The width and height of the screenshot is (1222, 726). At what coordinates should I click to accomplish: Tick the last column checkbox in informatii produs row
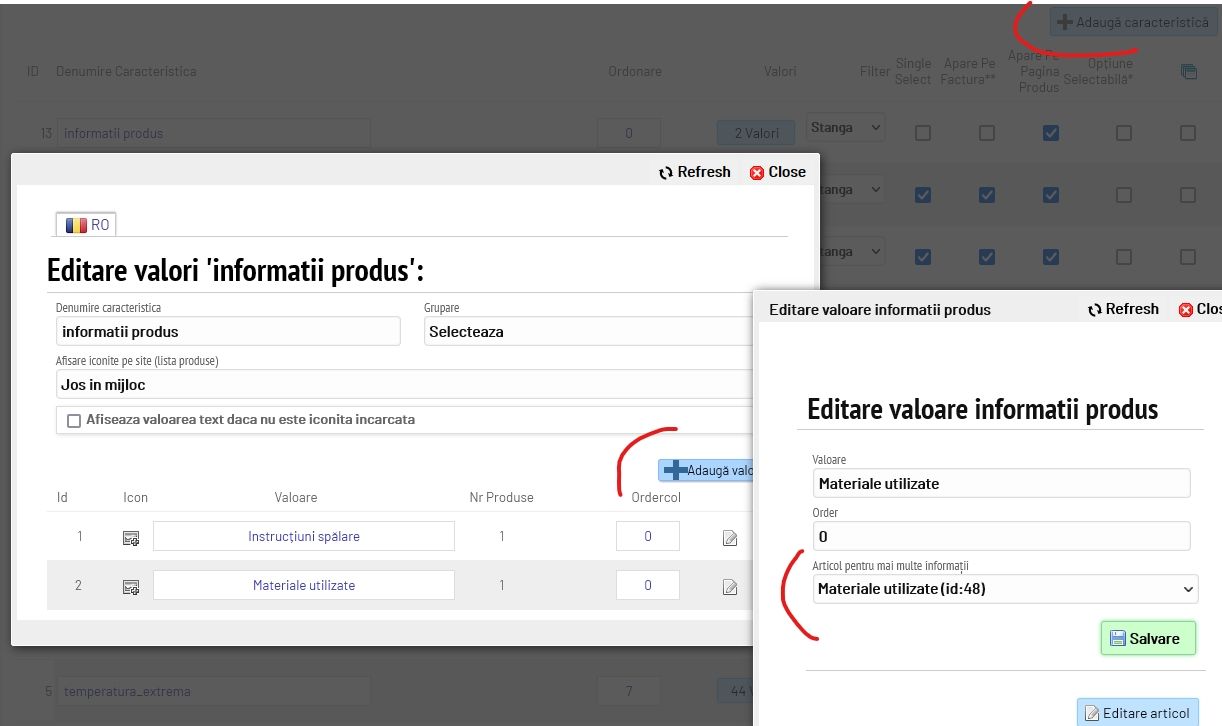pos(1188,133)
